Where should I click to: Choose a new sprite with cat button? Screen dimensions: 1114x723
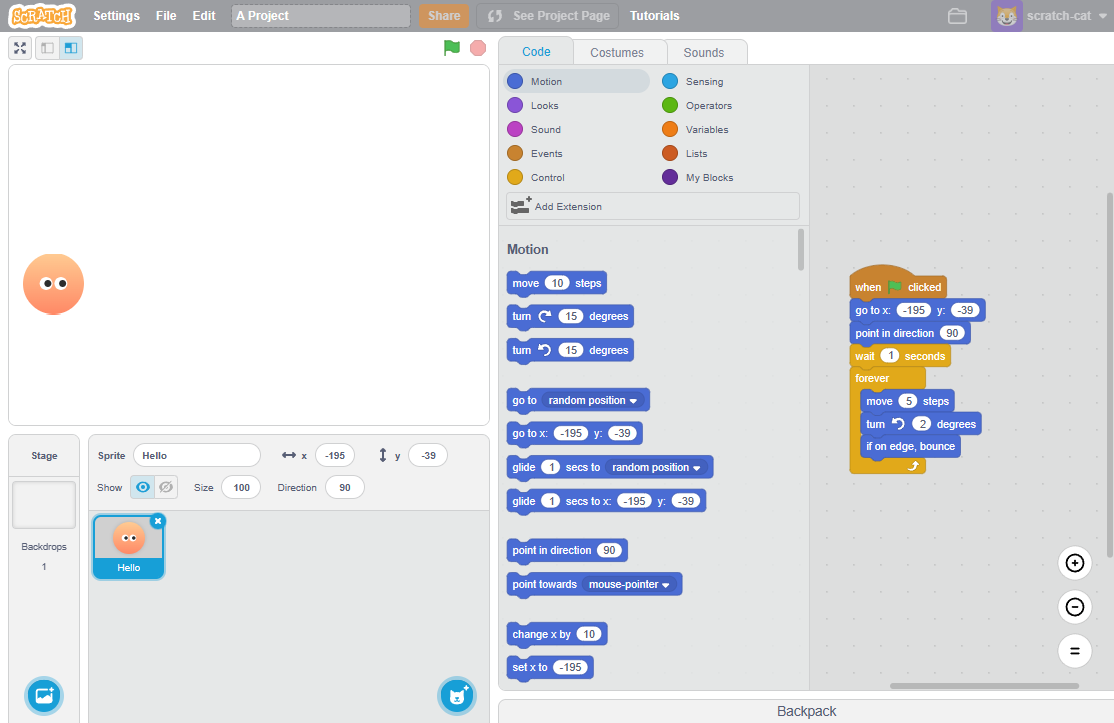pyautogui.click(x=457, y=696)
